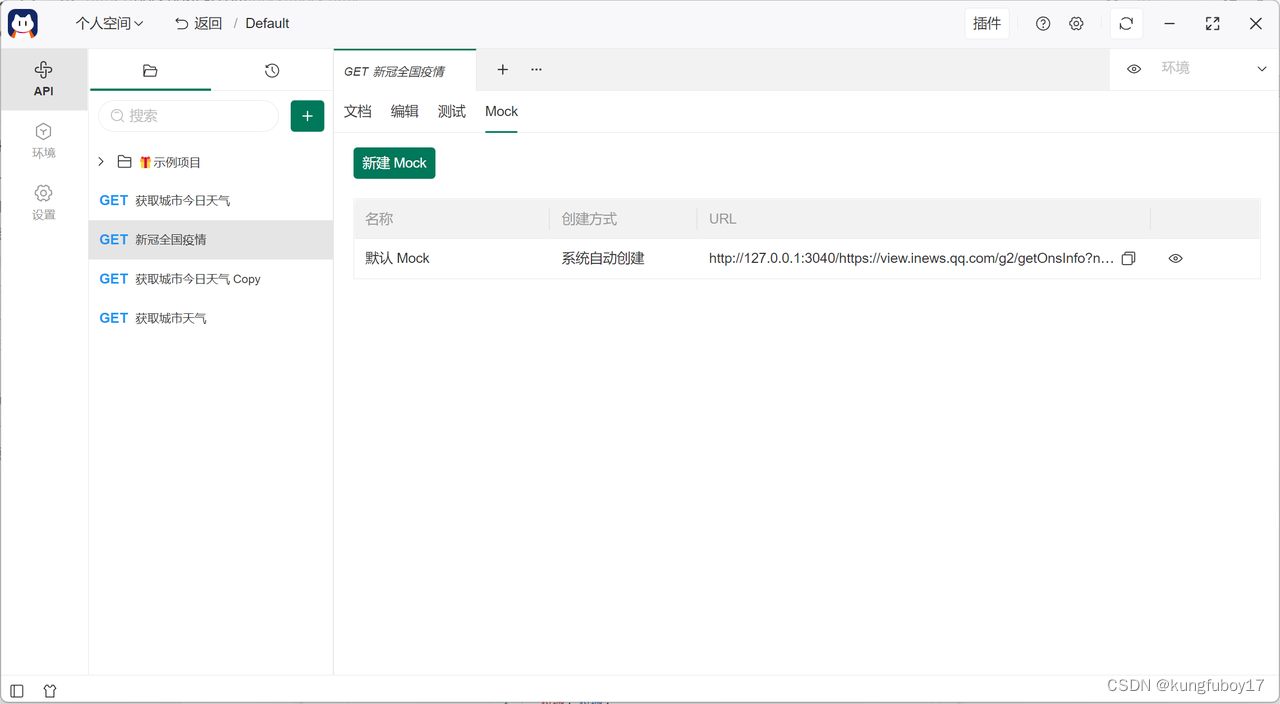Open the 插件 plugins button
Viewport: 1280px width, 704px height.
[987, 24]
